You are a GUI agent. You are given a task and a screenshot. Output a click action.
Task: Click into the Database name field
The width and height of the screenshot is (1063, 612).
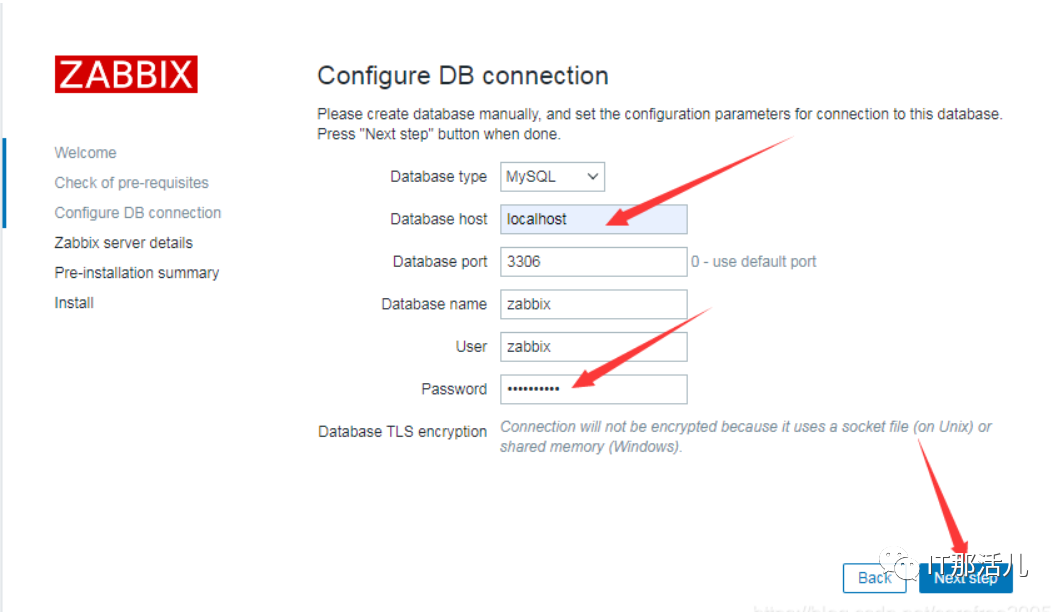click(x=593, y=304)
